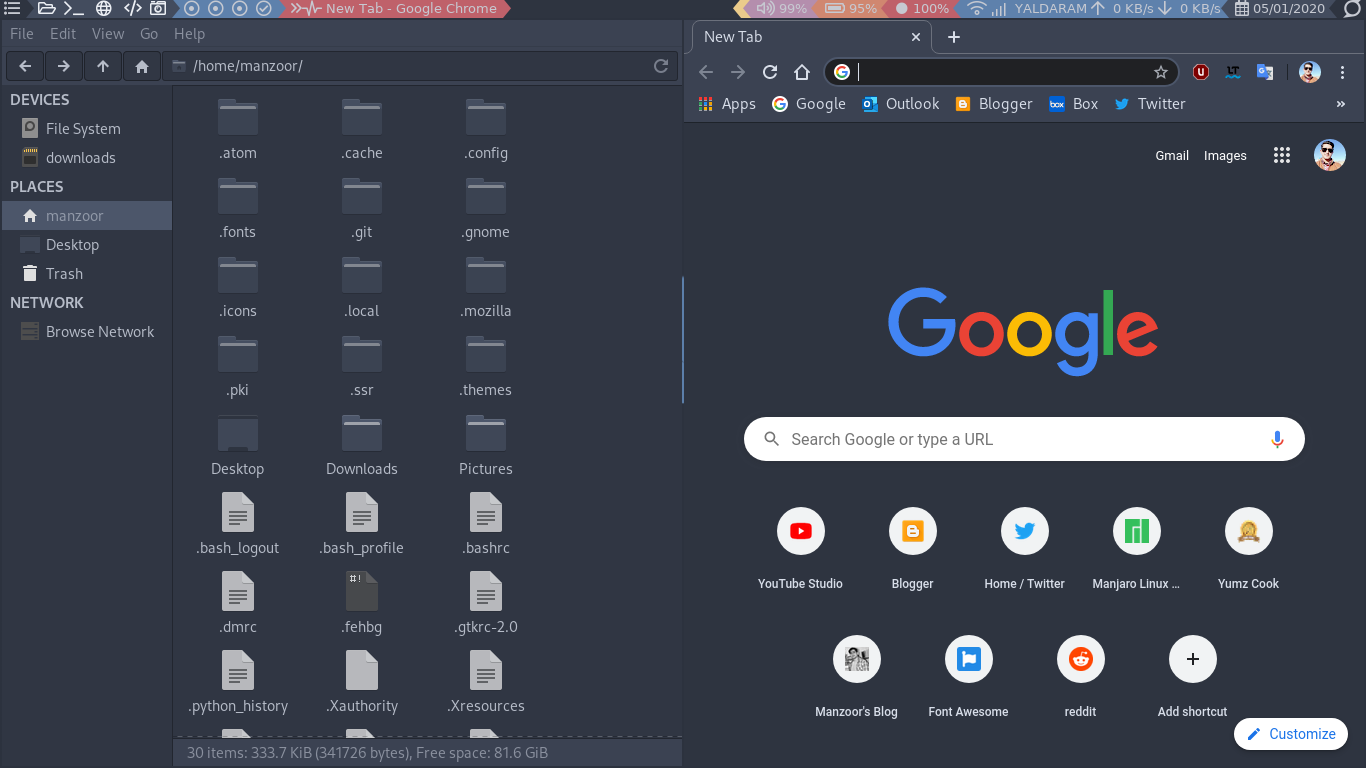Open Chrome three-dot menu
Screen dimensions: 1366x768
tap(1343, 72)
